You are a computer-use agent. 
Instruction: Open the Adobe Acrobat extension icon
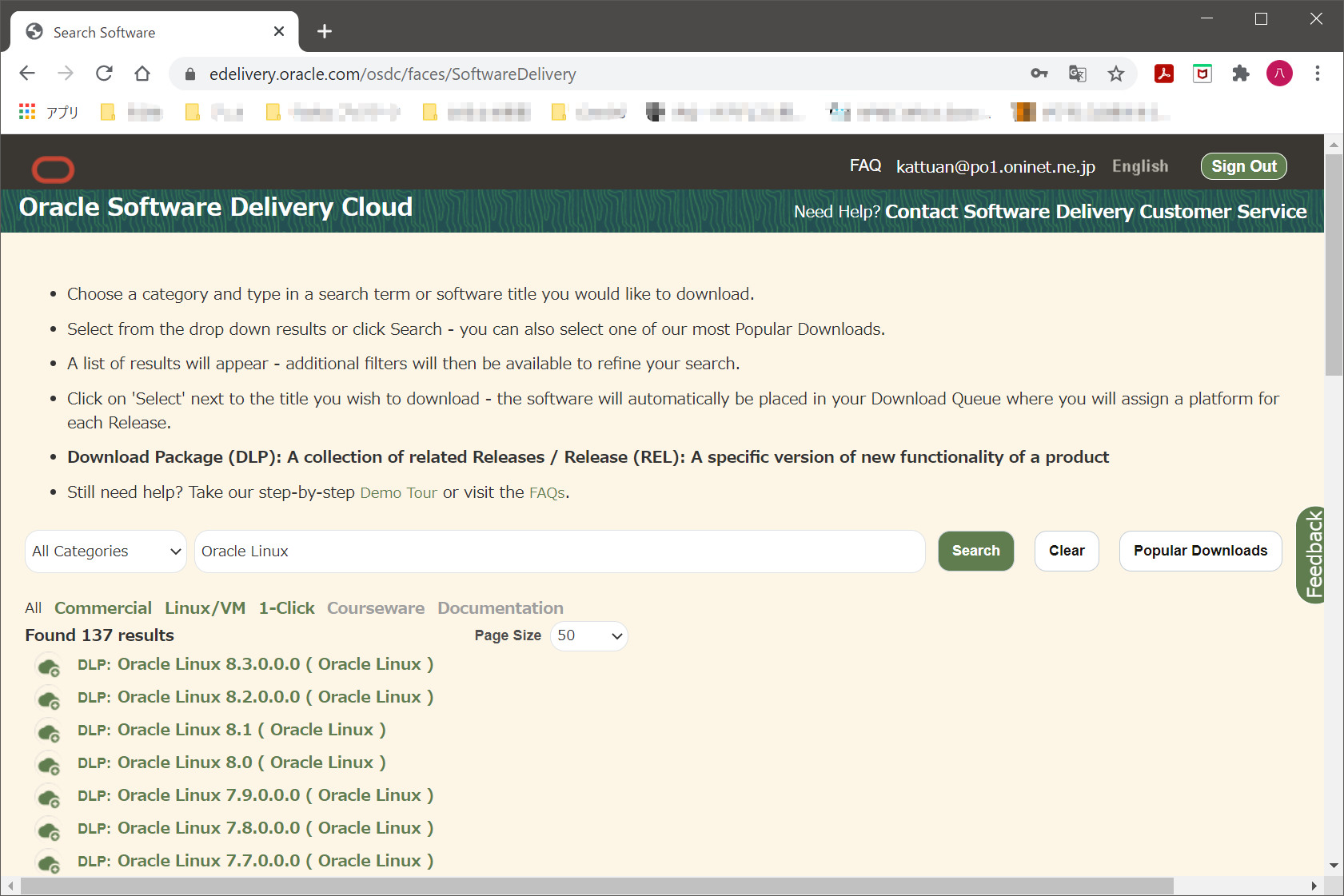coord(1164,74)
